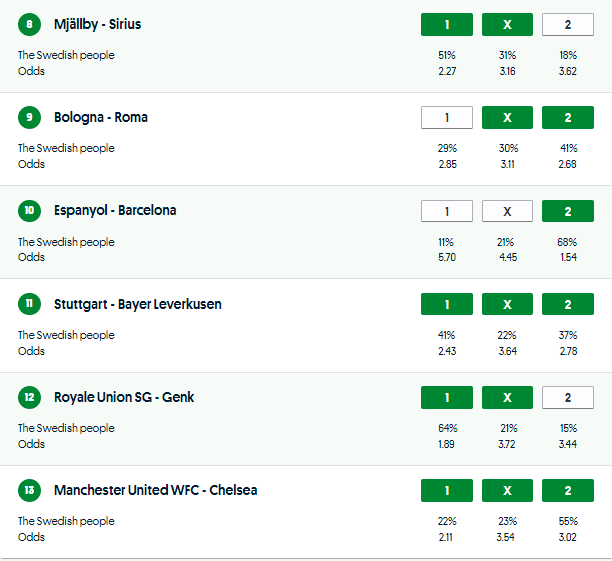Toggle 1 for Stuttgart - Bayer Leverkusen
The width and height of the screenshot is (612, 561).
(447, 304)
